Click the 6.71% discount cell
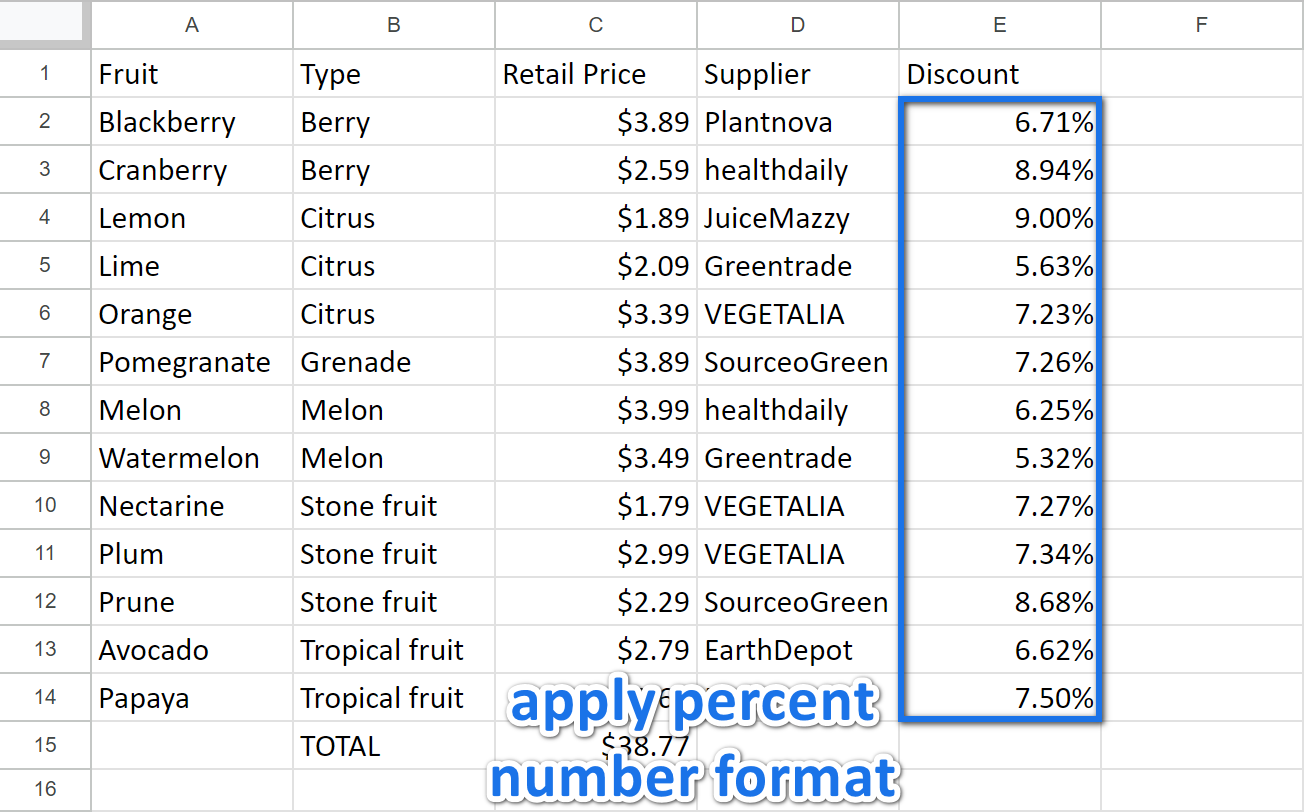Viewport: 1304px width, 812px height. (1000, 122)
